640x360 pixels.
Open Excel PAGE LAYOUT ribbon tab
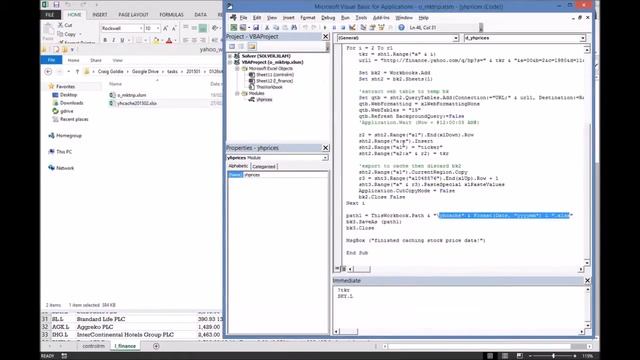coord(133,15)
